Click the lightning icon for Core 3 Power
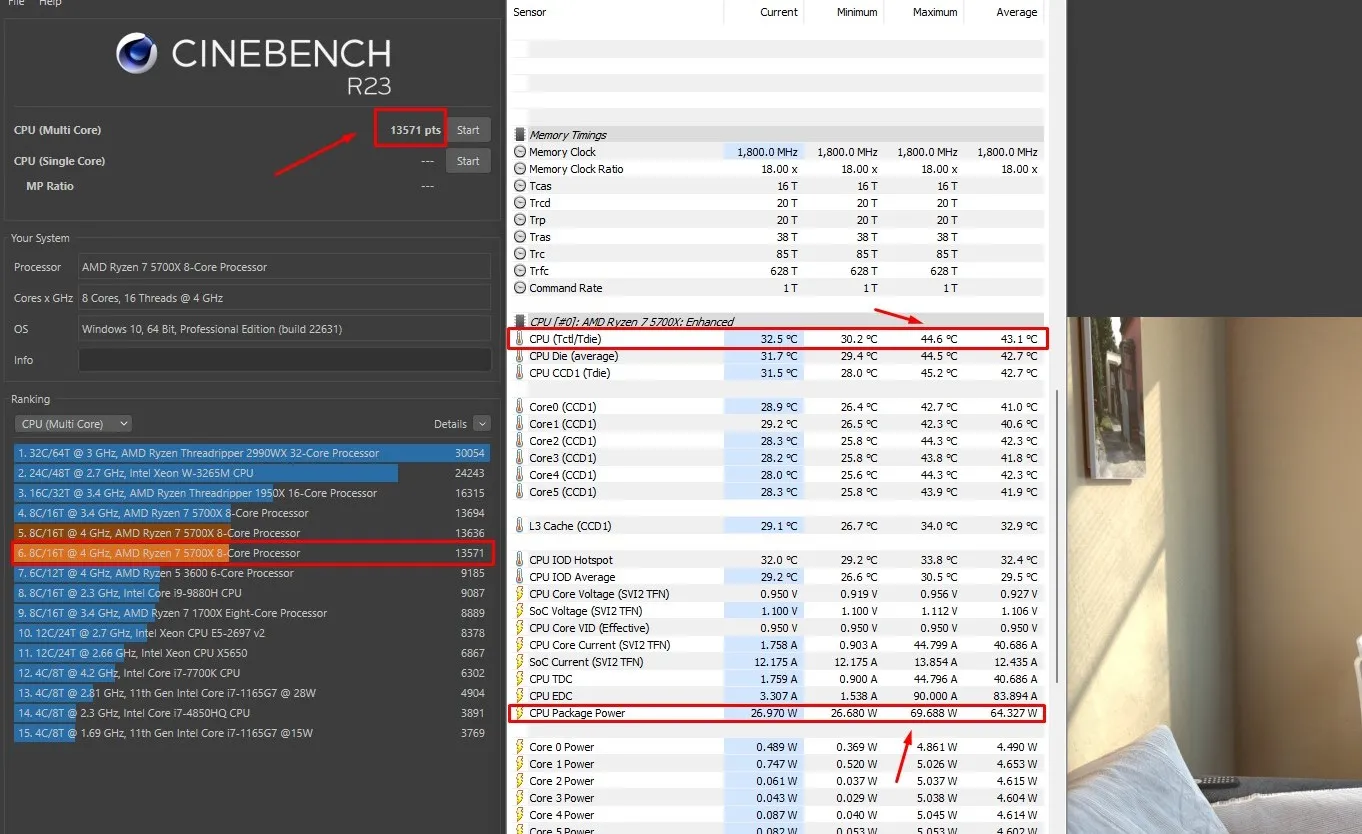This screenshot has width=1362, height=834. (x=519, y=798)
